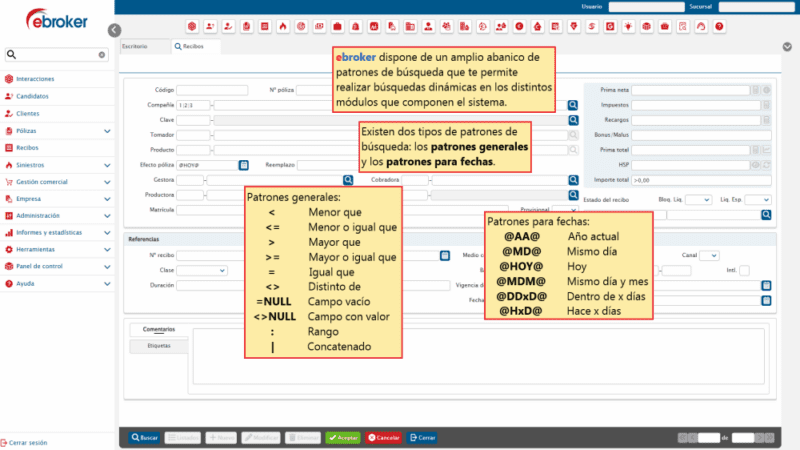Expand the Administración sidebar section
The image size is (800, 450).
(x=107, y=216)
